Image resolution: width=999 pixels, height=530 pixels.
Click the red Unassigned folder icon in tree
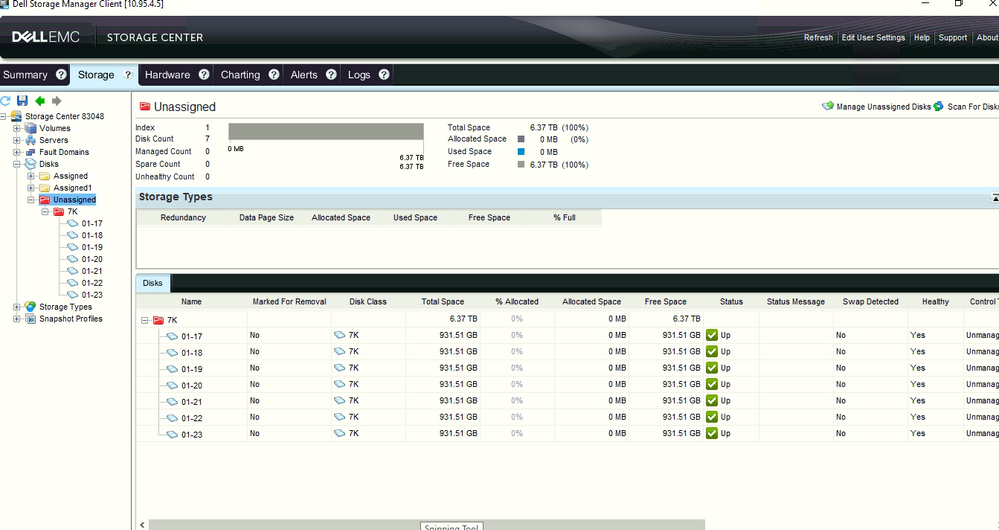[45, 200]
